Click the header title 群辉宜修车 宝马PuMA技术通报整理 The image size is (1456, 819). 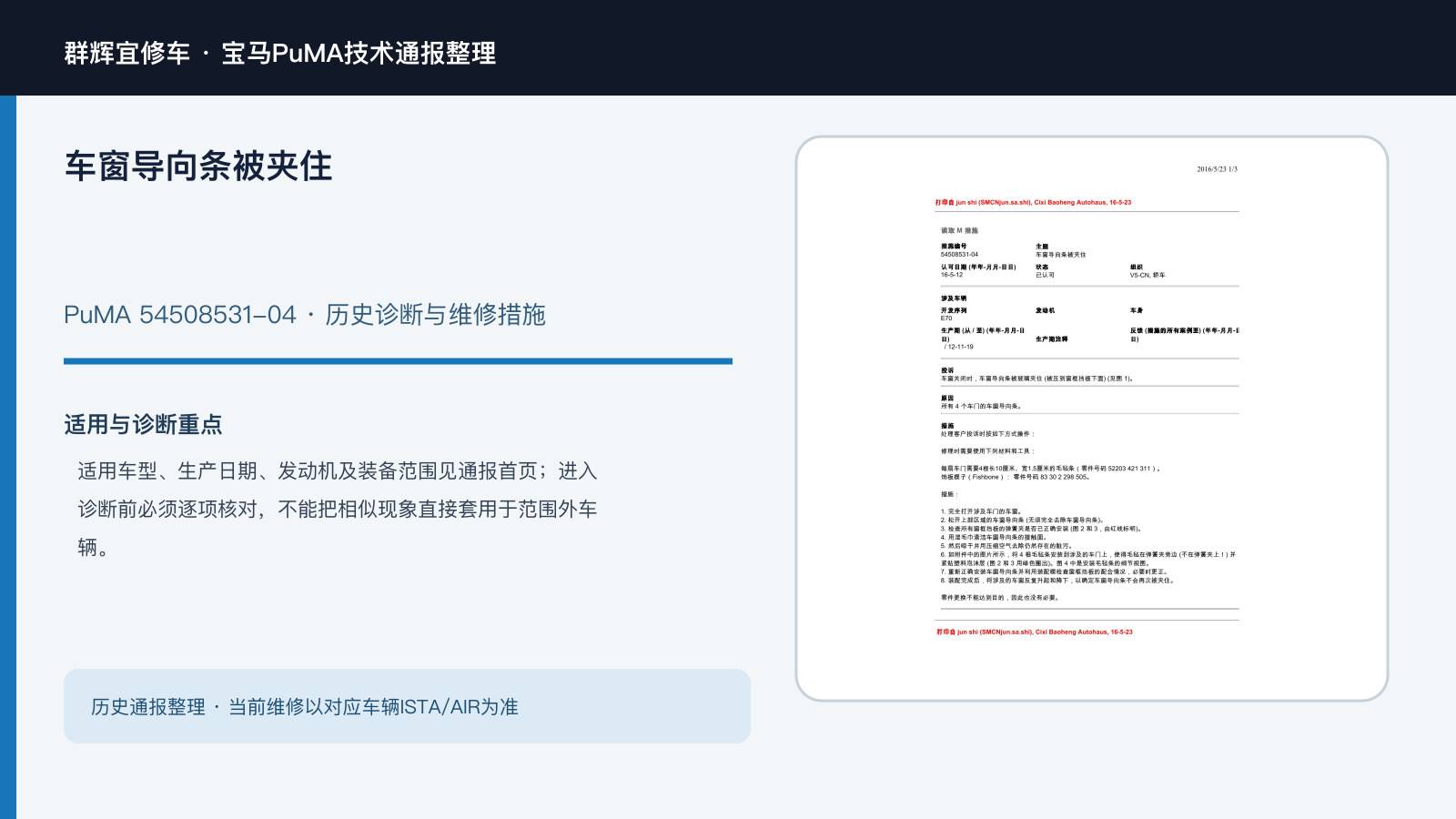[280, 53]
